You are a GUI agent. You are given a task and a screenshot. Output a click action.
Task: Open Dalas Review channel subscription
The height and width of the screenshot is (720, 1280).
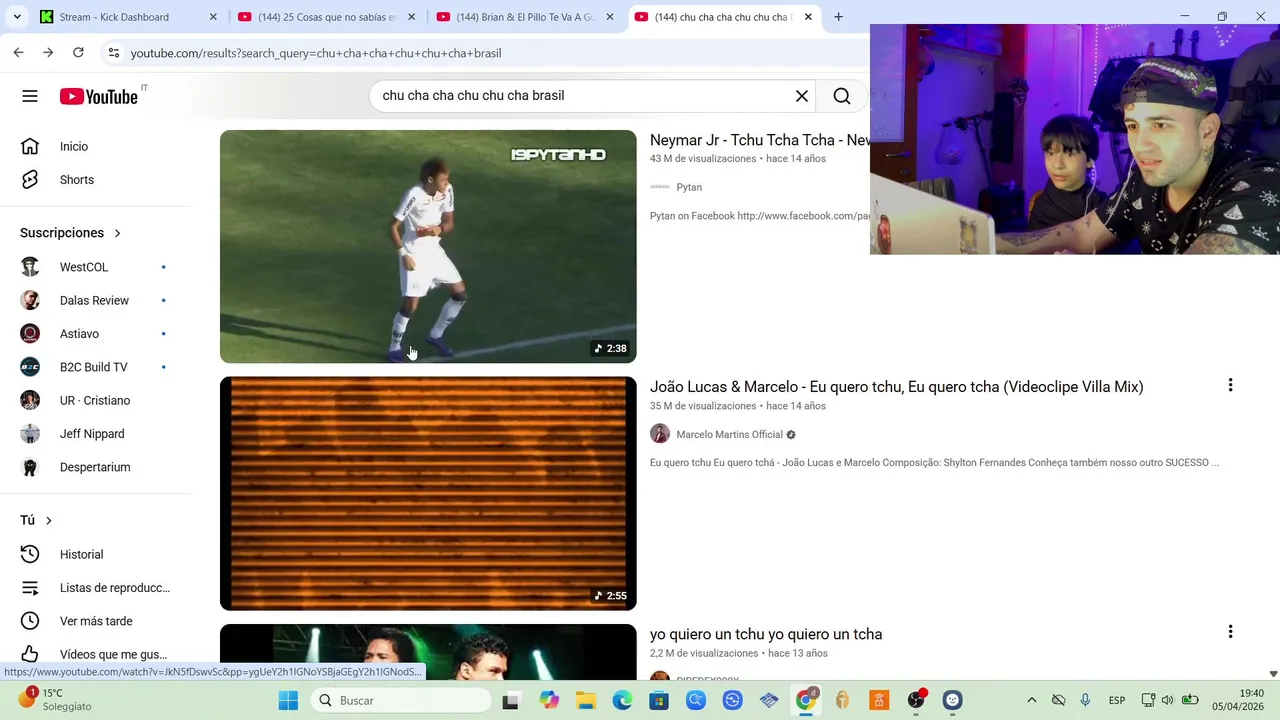click(x=96, y=300)
